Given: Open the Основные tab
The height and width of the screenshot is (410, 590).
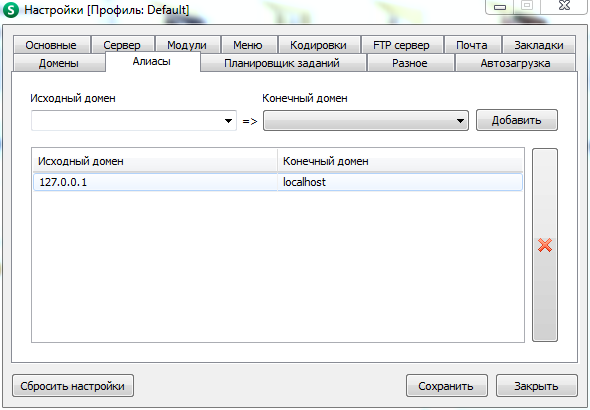Looking at the screenshot, I should 51,45.
